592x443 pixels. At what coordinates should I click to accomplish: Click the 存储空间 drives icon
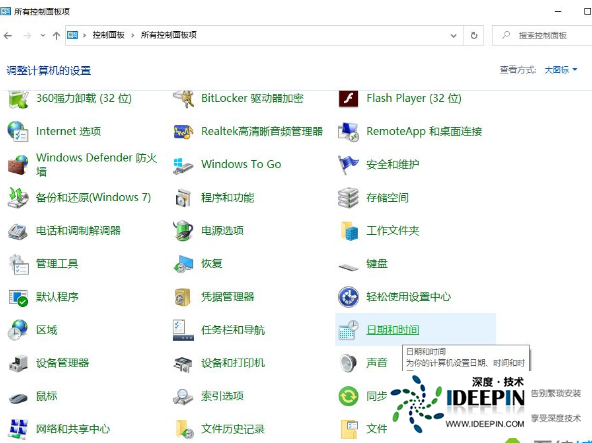click(x=348, y=198)
